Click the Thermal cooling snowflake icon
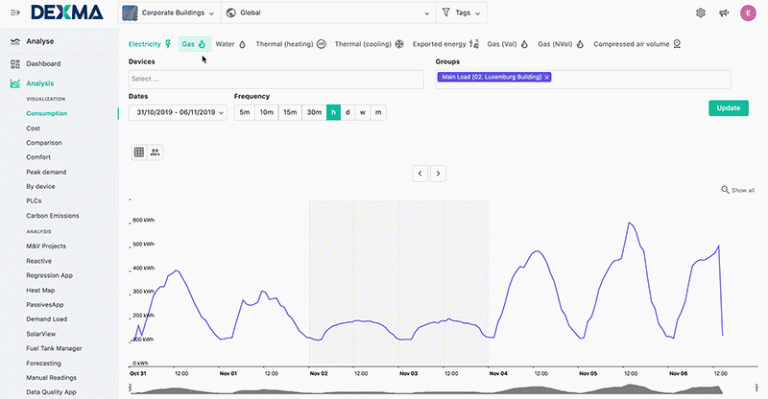This screenshot has height=399, width=768. (400, 44)
